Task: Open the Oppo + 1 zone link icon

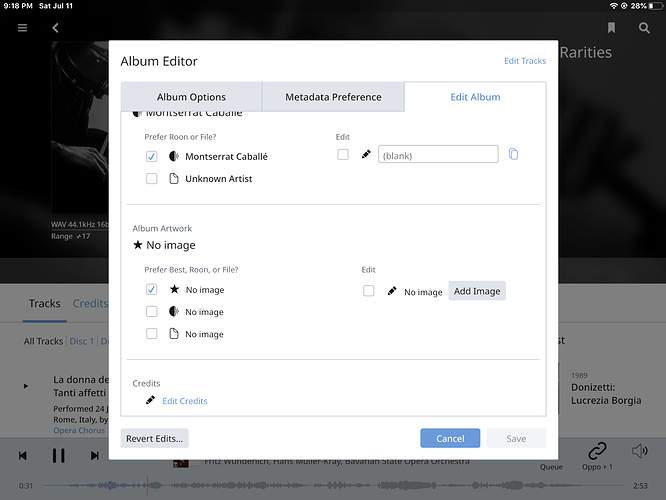Action: click(x=597, y=451)
